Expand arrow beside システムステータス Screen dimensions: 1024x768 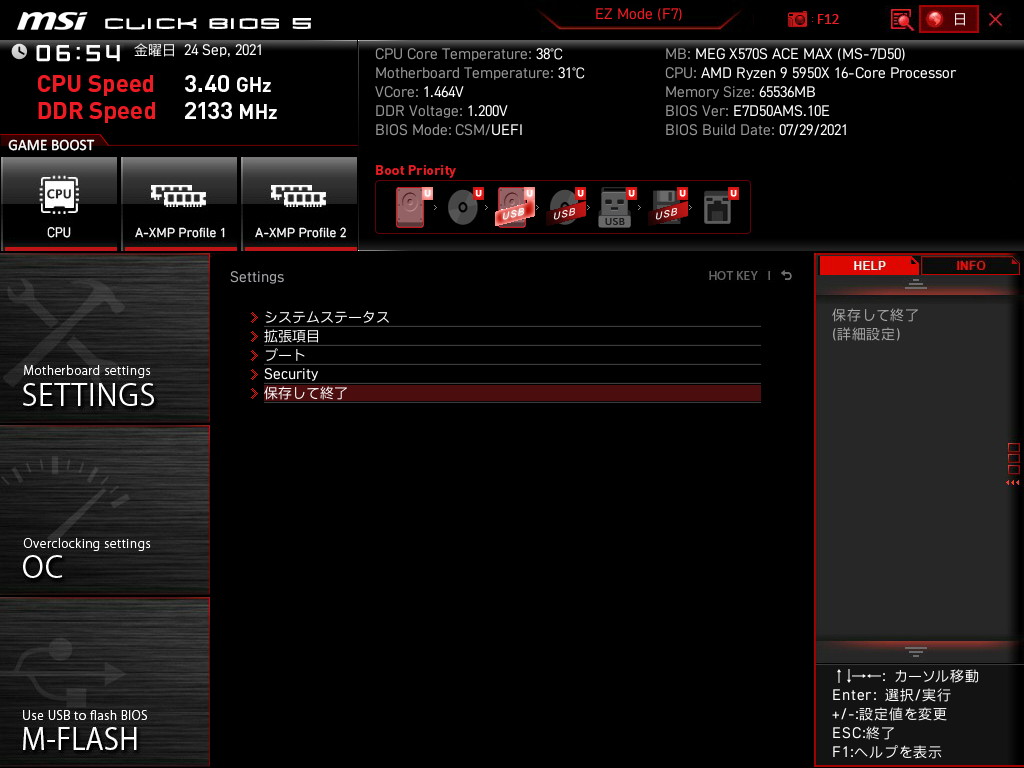tap(254, 317)
